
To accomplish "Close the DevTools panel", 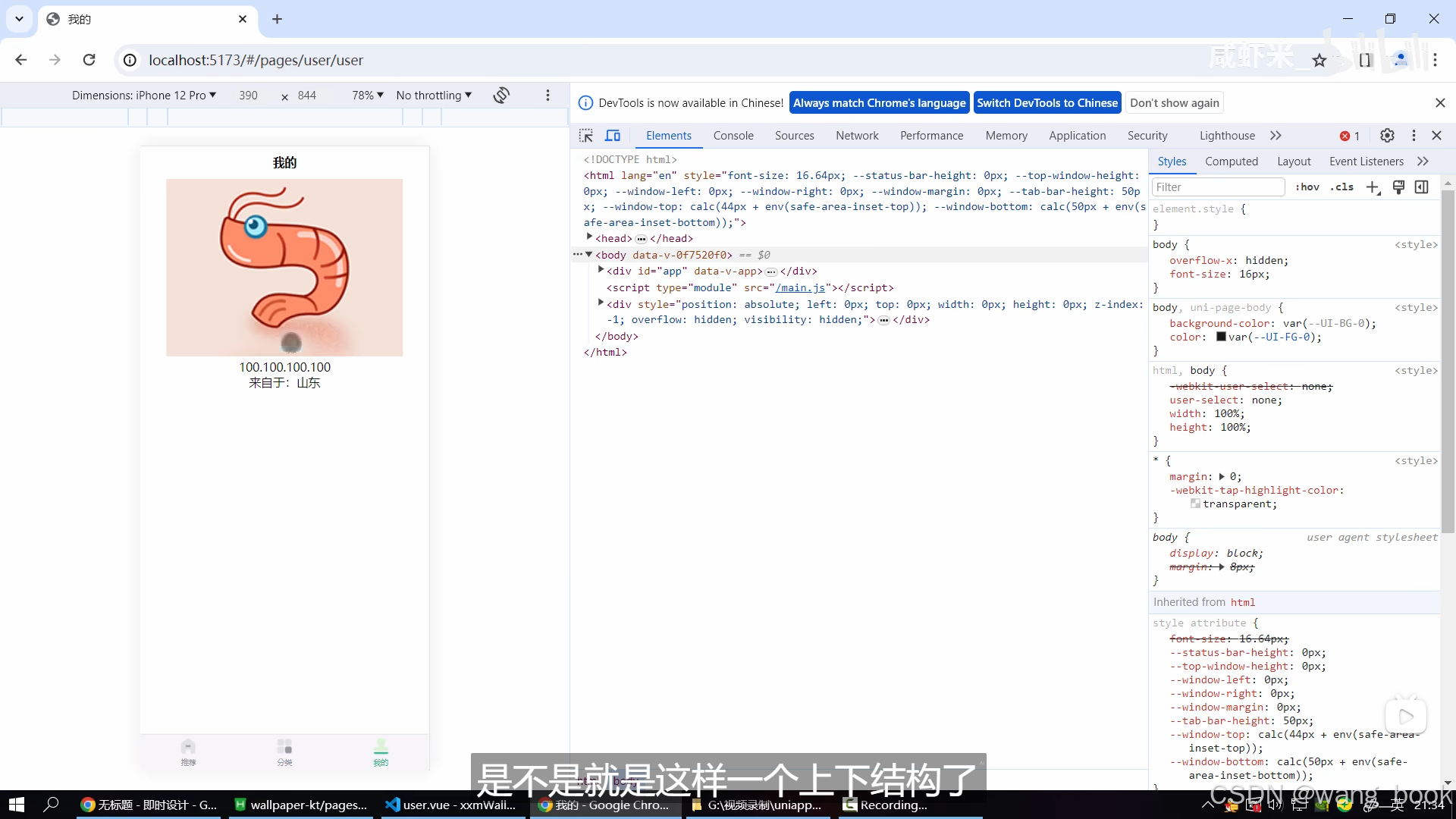I will pos(1436,136).
